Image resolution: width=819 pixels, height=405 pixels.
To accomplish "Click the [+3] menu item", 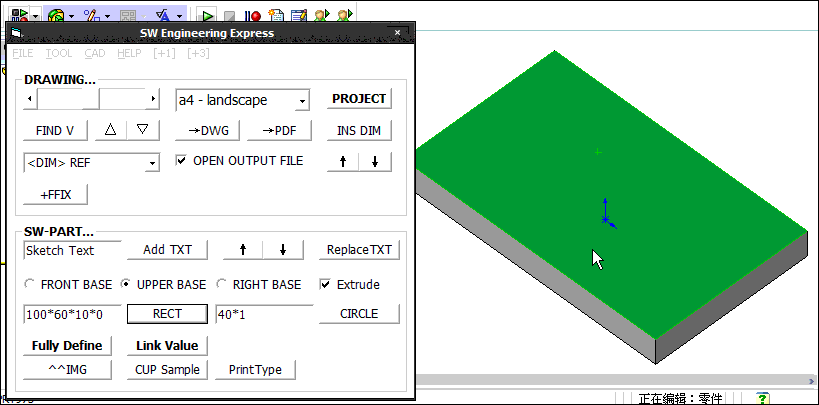I will pos(198,53).
